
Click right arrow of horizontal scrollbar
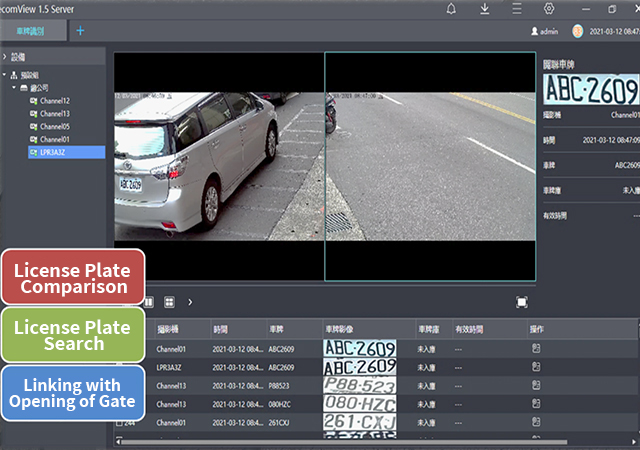point(634,442)
